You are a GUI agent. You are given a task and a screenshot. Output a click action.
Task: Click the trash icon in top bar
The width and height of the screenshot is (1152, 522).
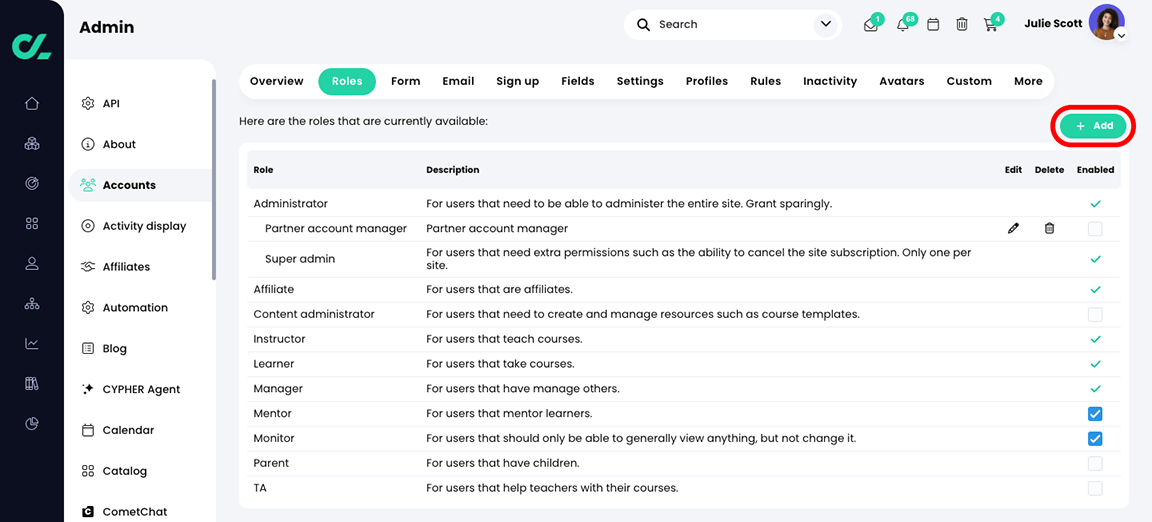962,24
